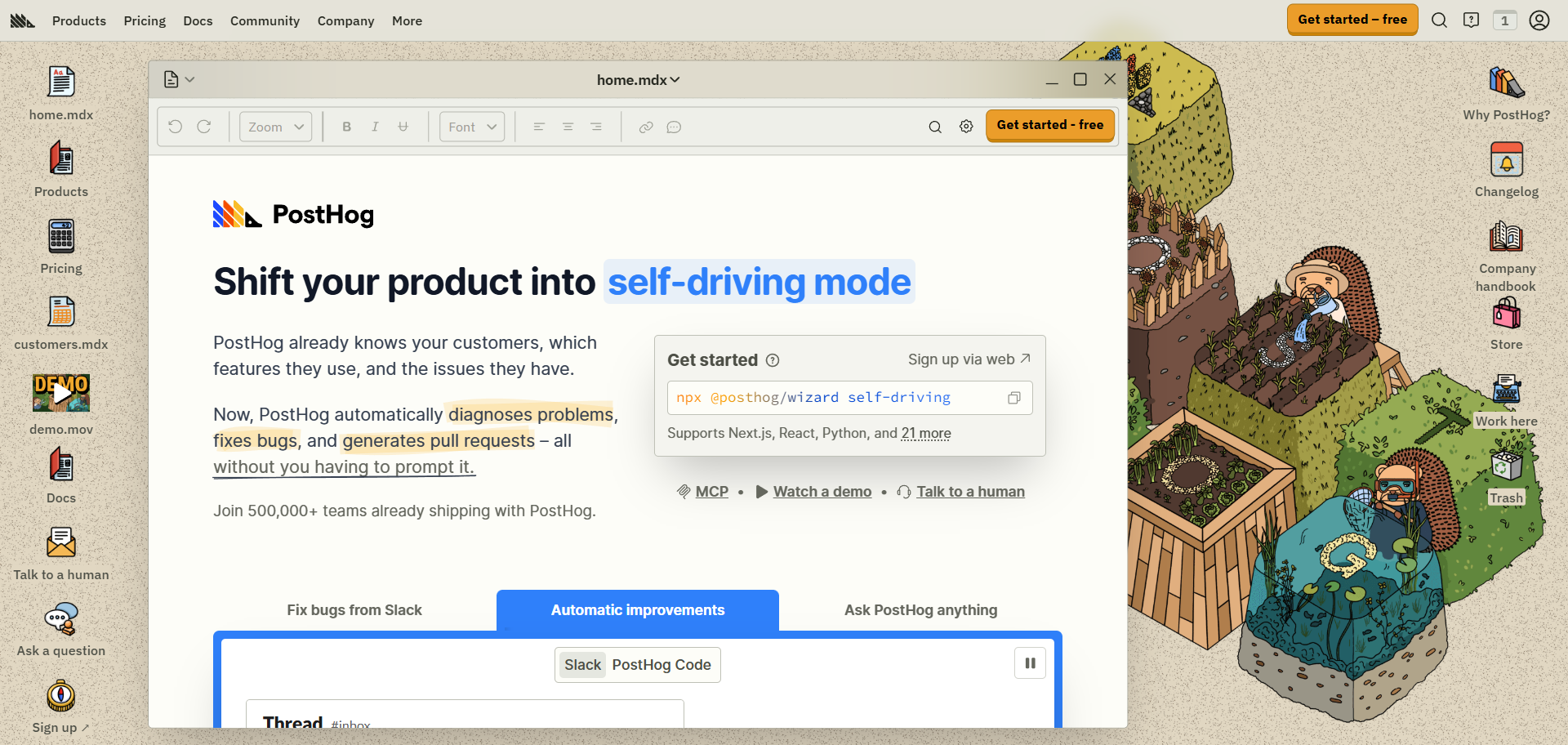Open the help chat icon in top bar
Viewport: 1568px width, 745px height.
pyautogui.click(x=1472, y=20)
